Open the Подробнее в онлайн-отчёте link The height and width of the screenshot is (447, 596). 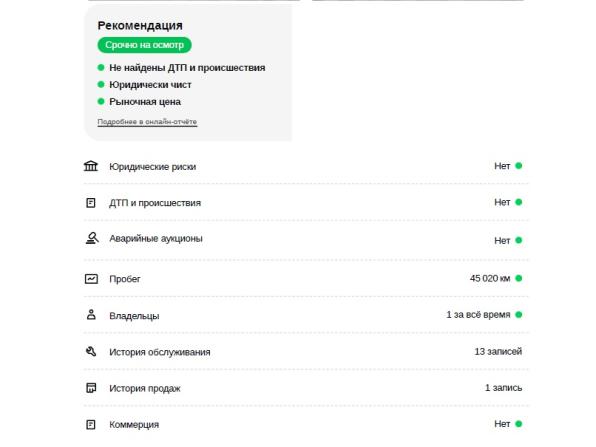(x=147, y=122)
